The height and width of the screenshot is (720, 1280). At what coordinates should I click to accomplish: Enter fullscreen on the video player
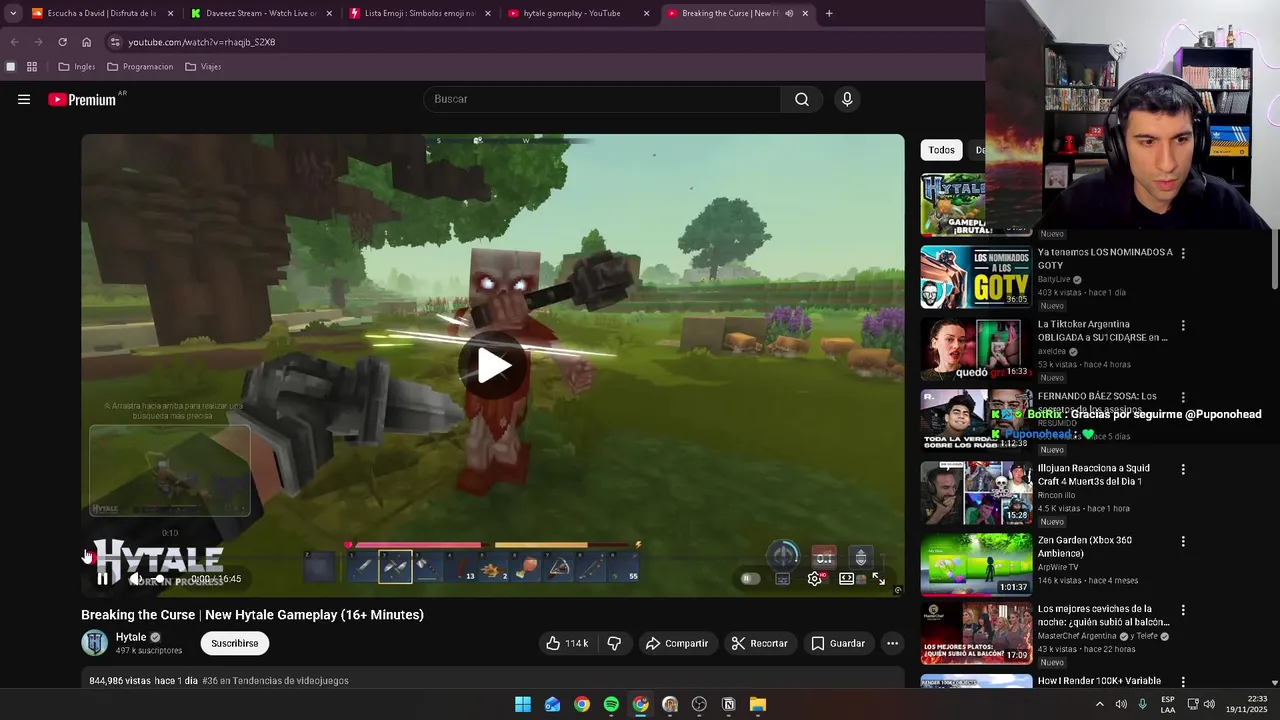(x=878, y=579)
